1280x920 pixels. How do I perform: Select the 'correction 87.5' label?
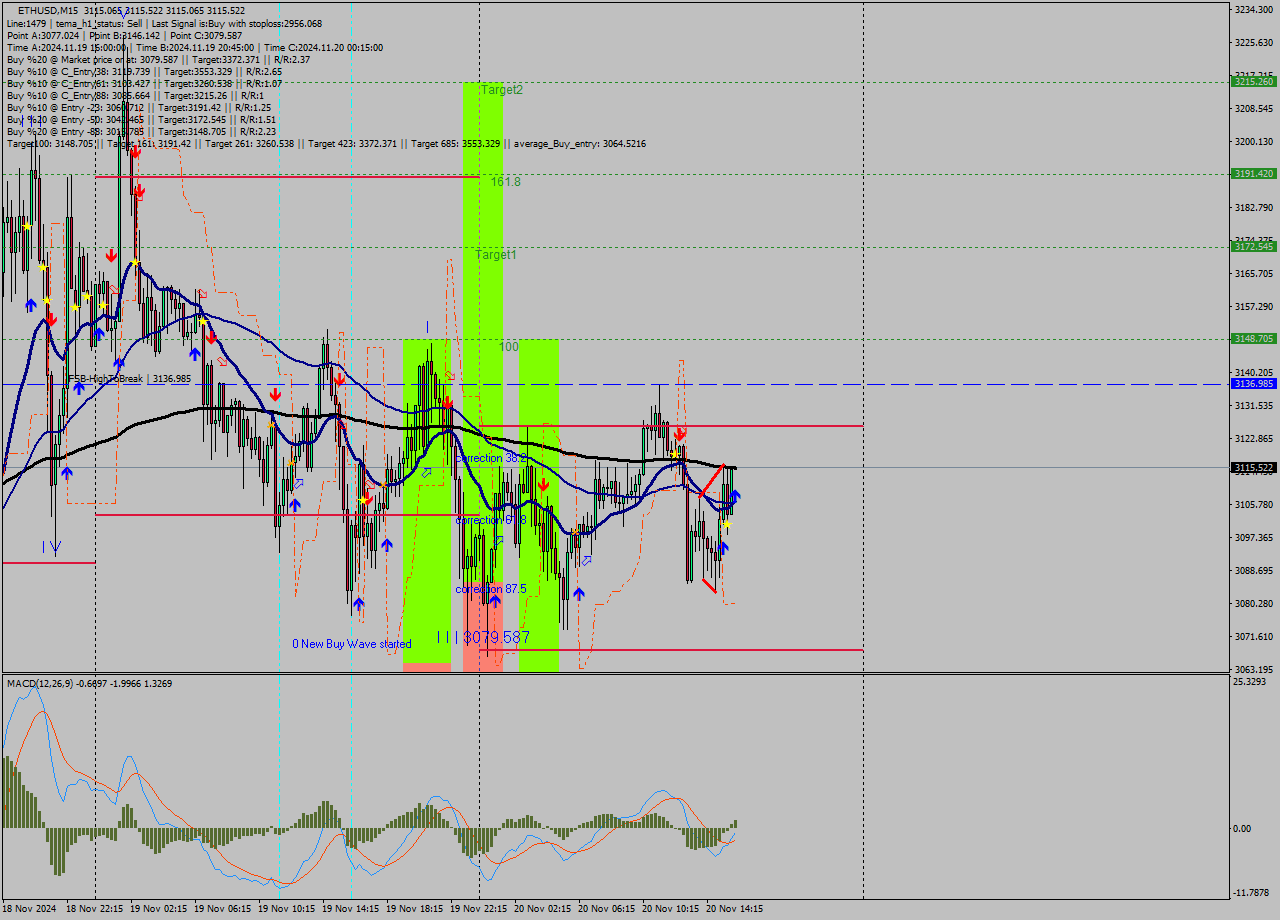(491, 590)
